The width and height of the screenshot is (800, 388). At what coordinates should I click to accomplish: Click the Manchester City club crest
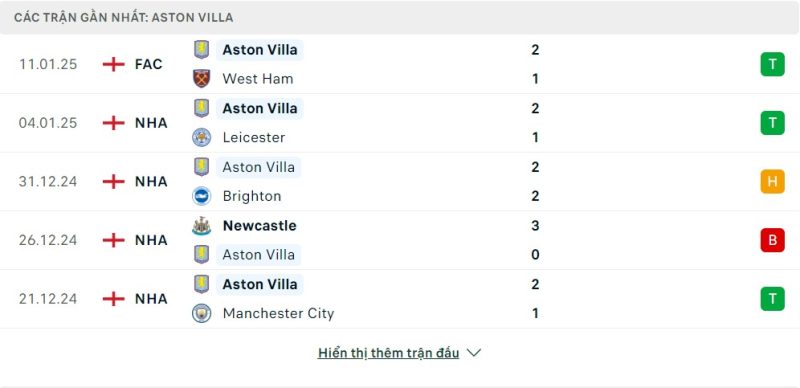point(202,313)
